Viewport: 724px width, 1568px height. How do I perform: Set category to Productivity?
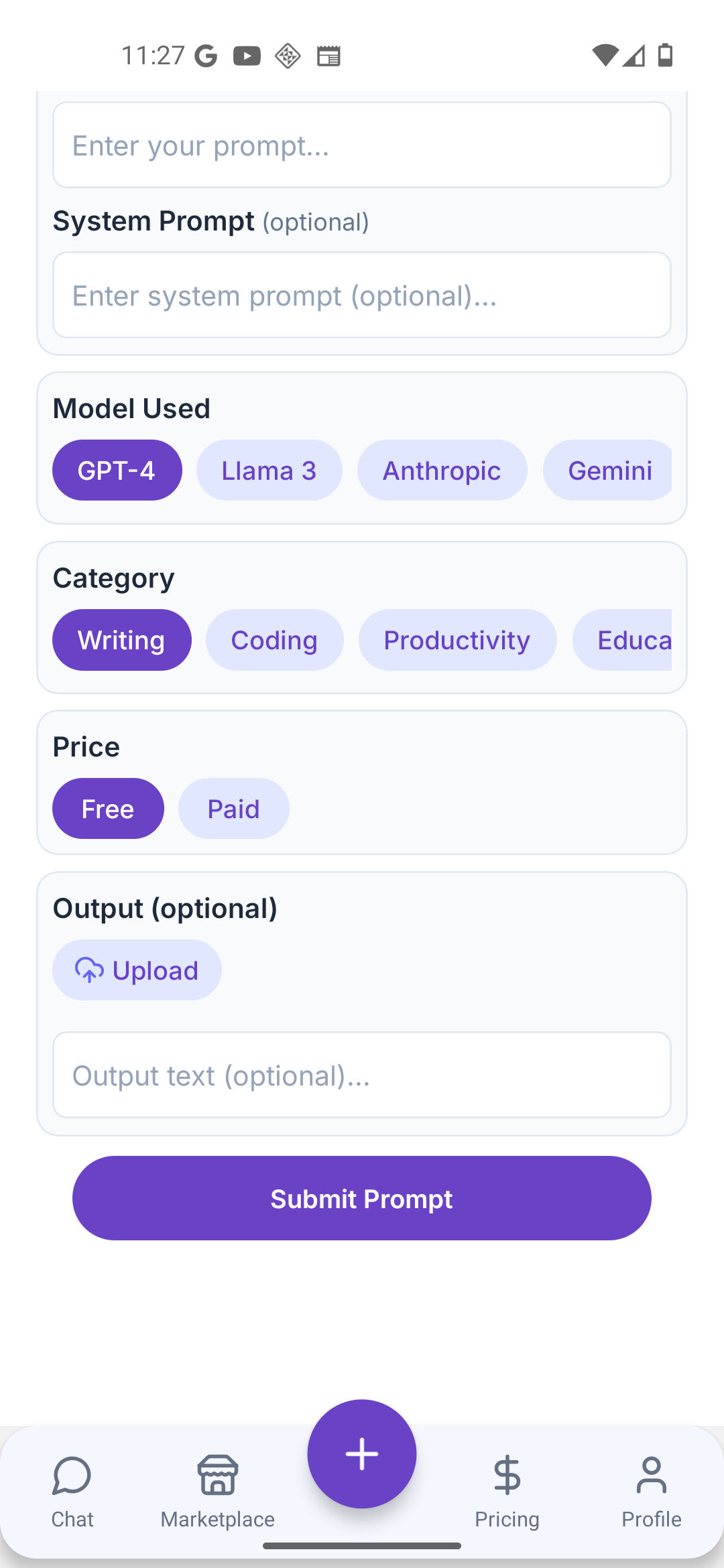click(x=457, y=640)
